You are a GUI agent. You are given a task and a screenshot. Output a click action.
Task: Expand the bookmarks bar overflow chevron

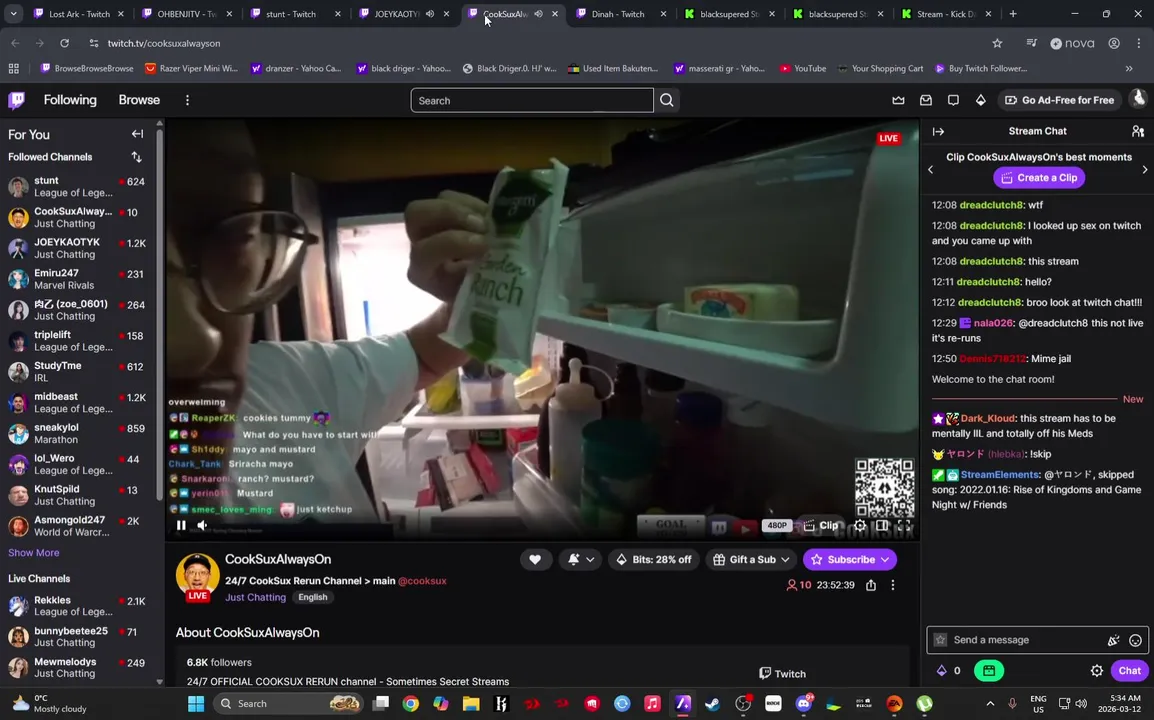pos(1129,68)
